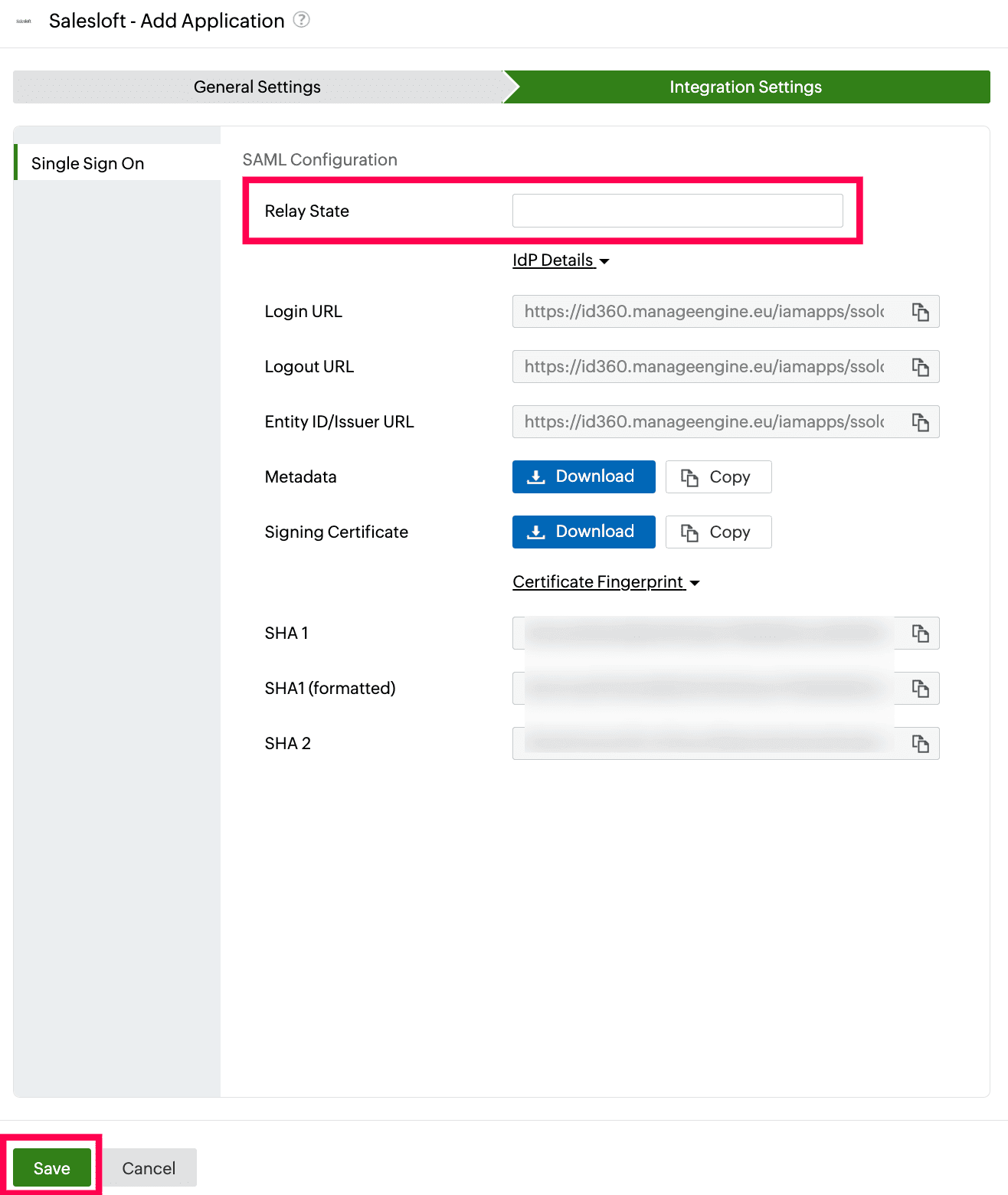
Task: Copy the SHA1 (formatted) fingerprint
Action: (x=921, y=688)
